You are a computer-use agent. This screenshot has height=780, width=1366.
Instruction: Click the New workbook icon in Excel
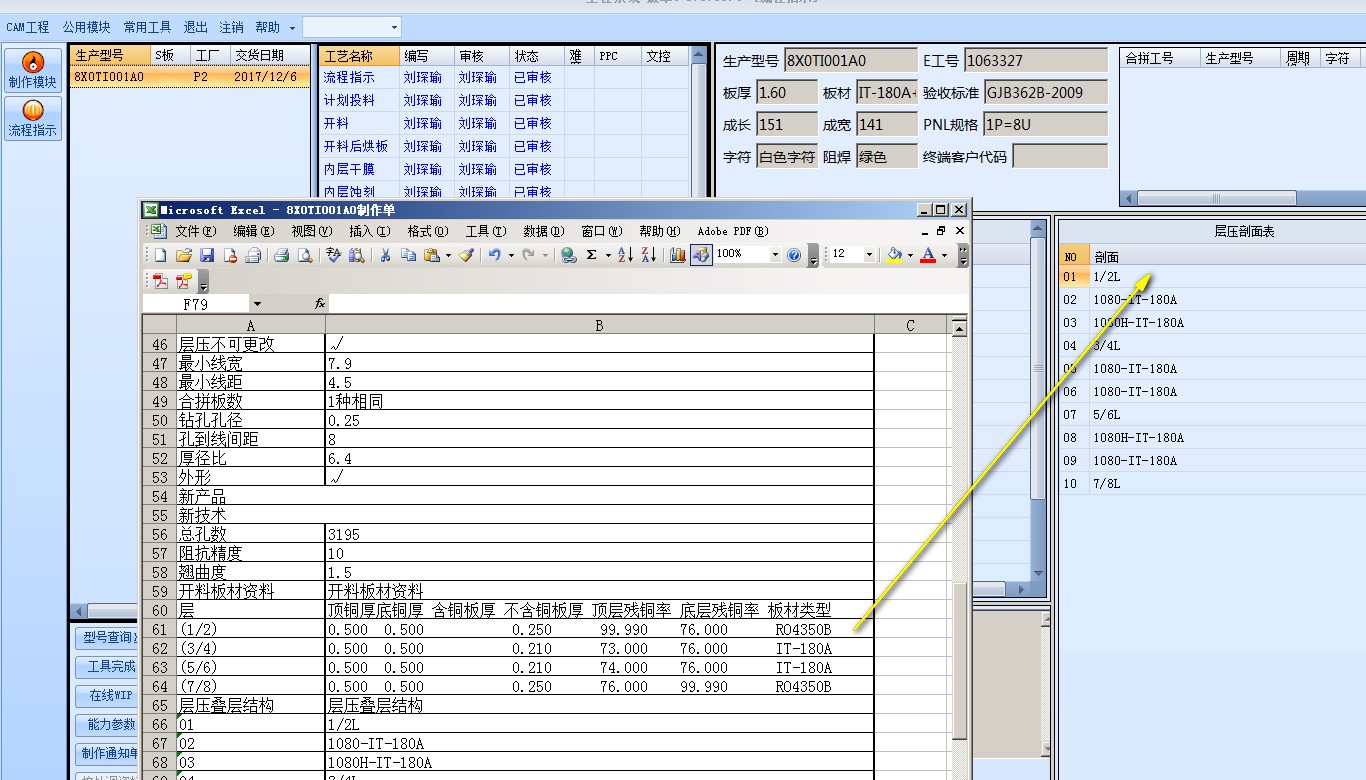160,255
